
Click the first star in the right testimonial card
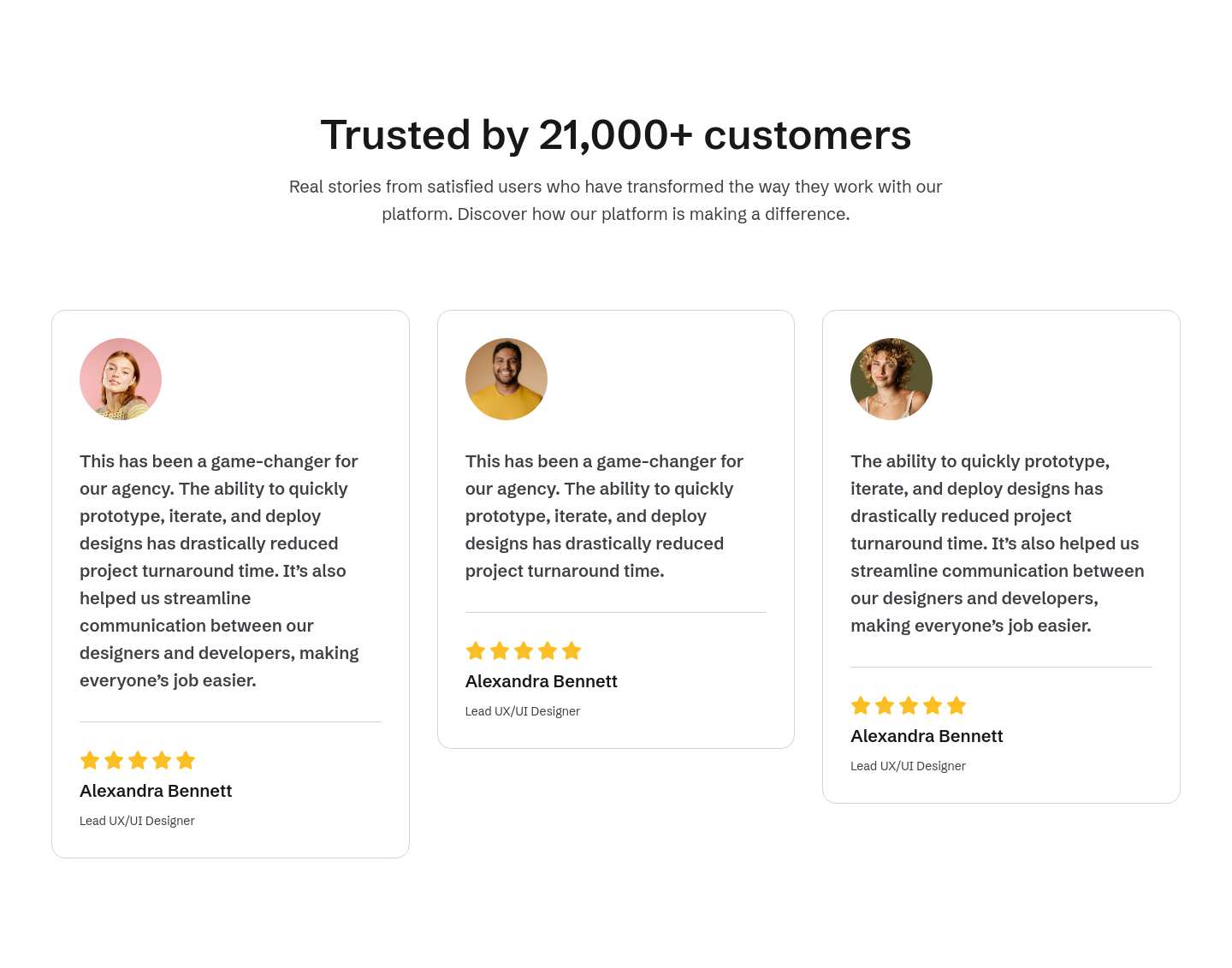tap(861, 705)
